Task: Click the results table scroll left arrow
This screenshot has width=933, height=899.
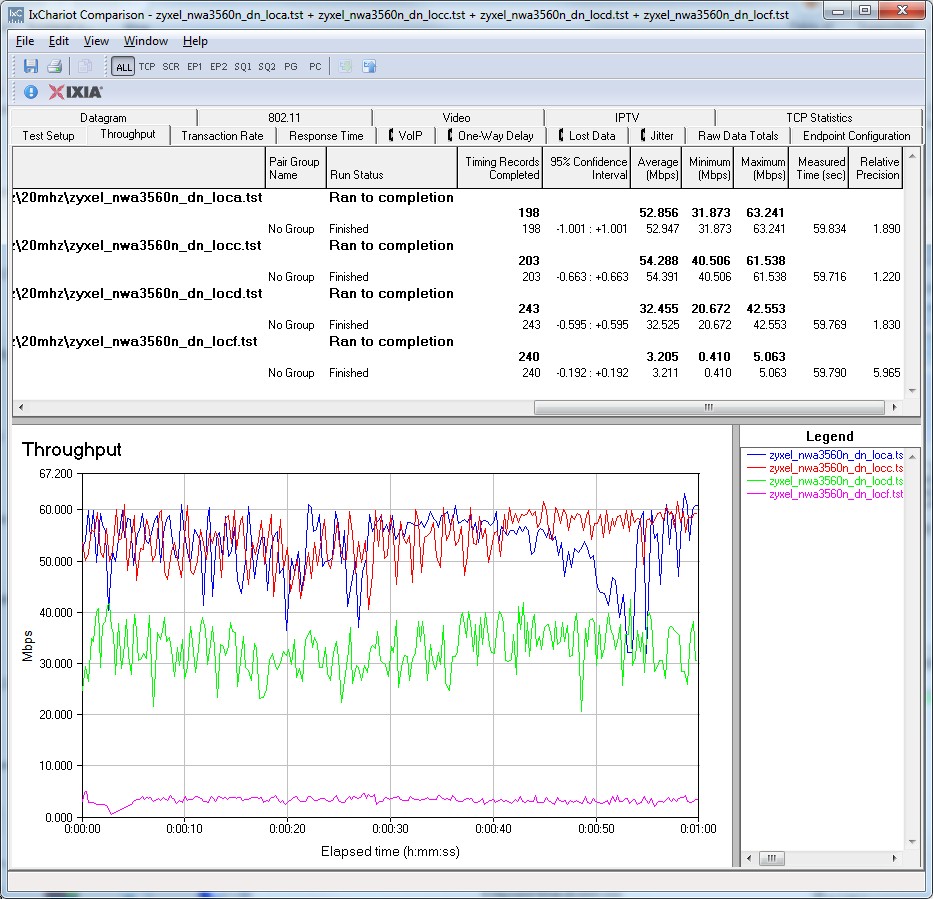Action: [21, 408]
